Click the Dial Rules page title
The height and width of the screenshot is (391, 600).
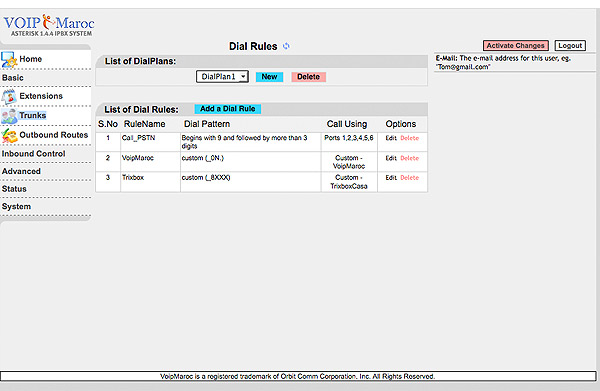point(253,46)
